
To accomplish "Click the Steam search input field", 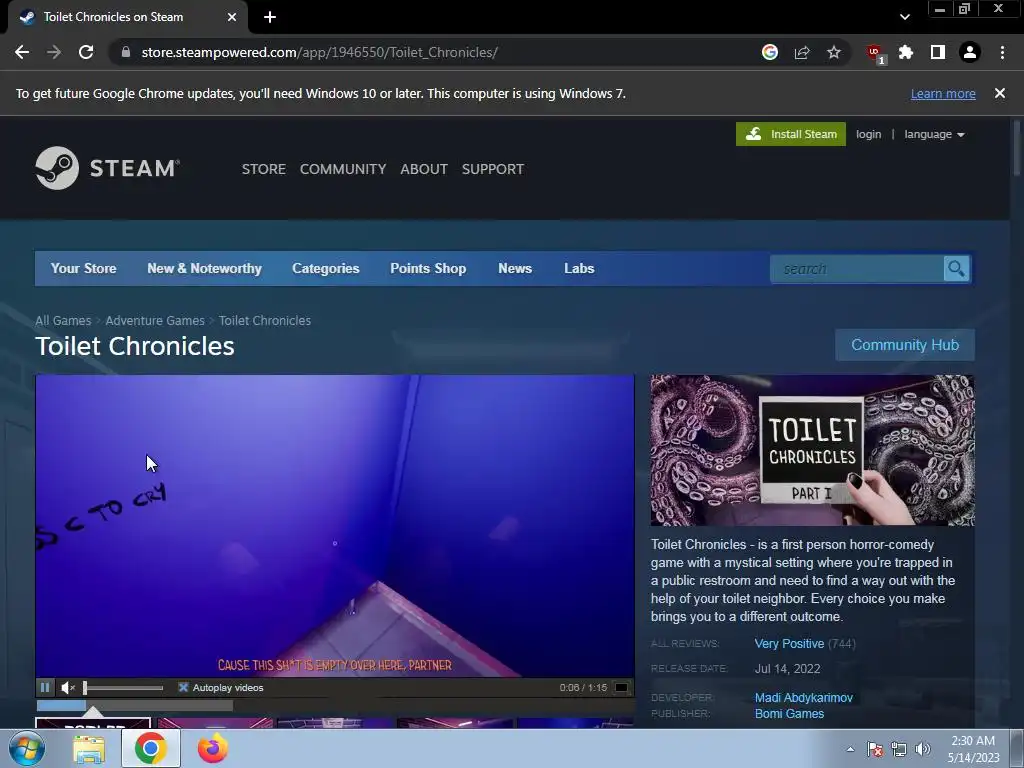I will pyautogui.click(x=857, y=268).
